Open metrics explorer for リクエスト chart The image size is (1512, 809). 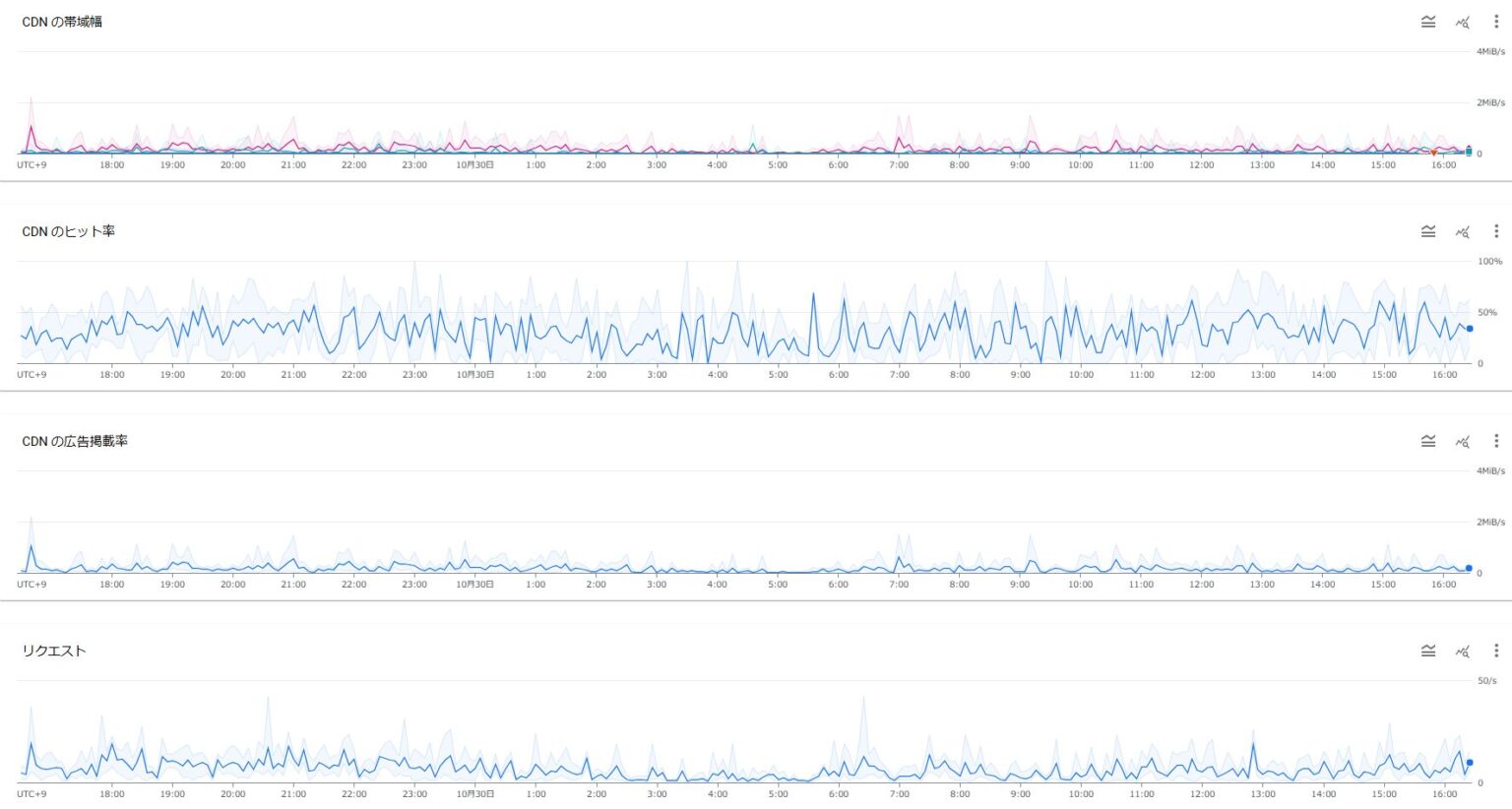[x=1463, y=651]
